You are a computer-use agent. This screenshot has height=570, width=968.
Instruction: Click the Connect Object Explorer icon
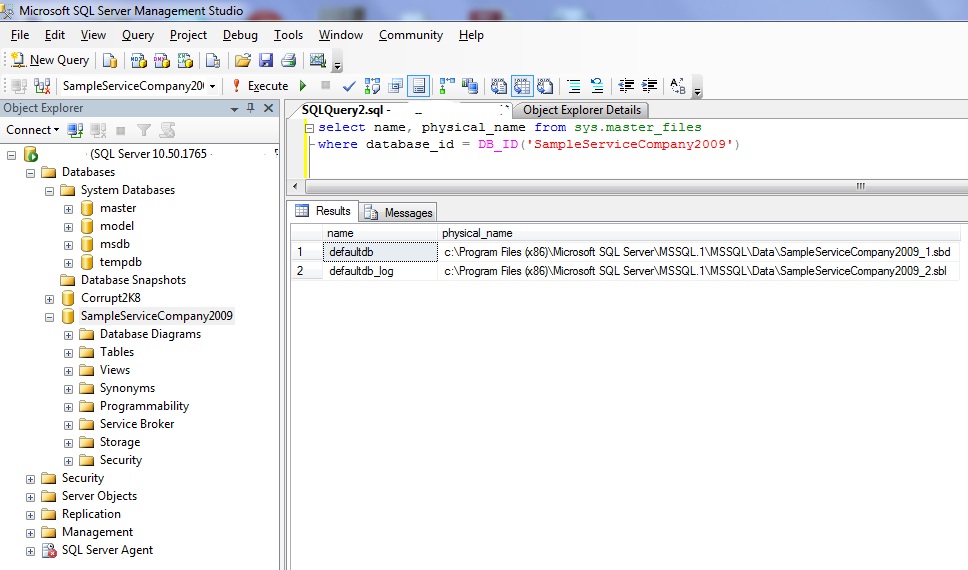click(75, 130)
